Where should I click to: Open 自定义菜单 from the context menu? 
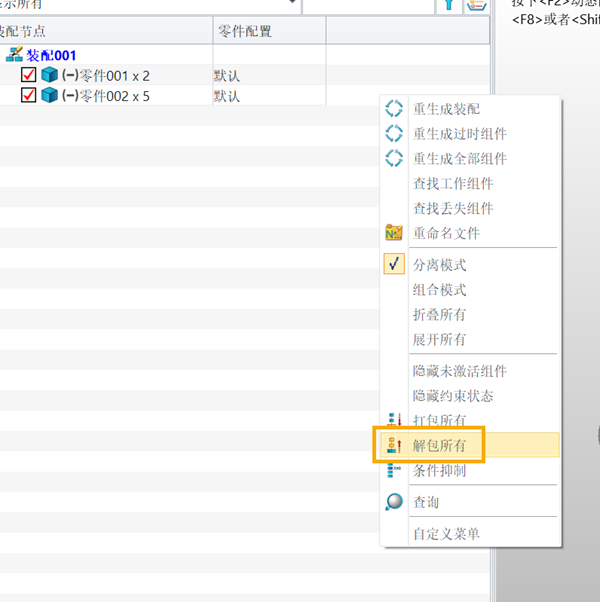point(446,534)
